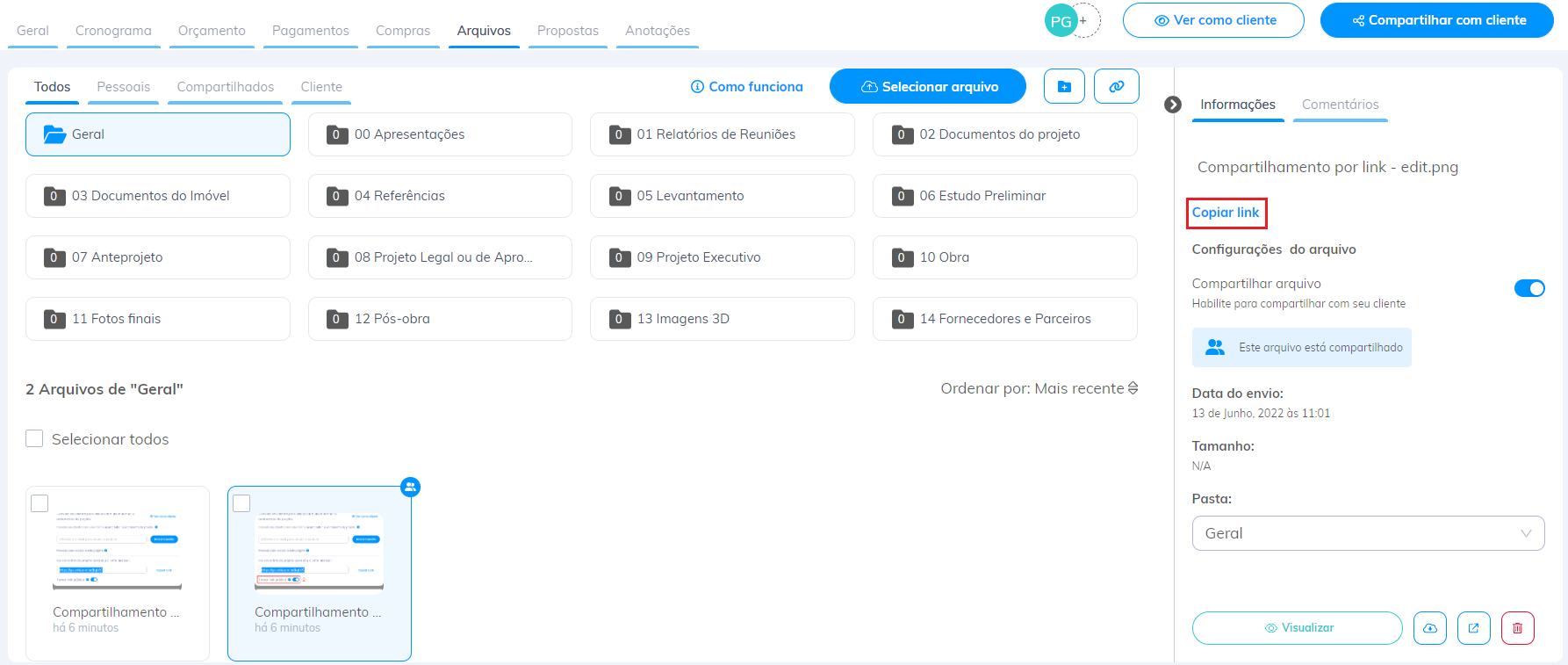Select the Arquivos tab
Image resolution: width=1568 pixels, height=665 pixels.
coord(484,31)
